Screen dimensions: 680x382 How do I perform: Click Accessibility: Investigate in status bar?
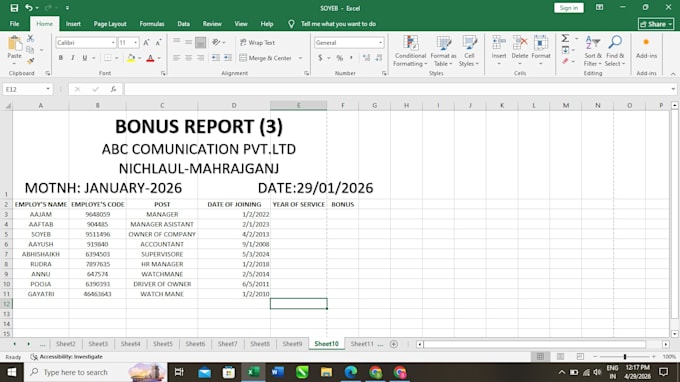67,357
